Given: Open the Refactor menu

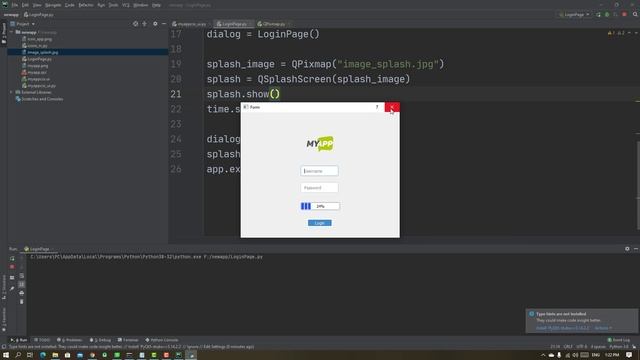Looking at the screenshot, I should tap(86, 5).
